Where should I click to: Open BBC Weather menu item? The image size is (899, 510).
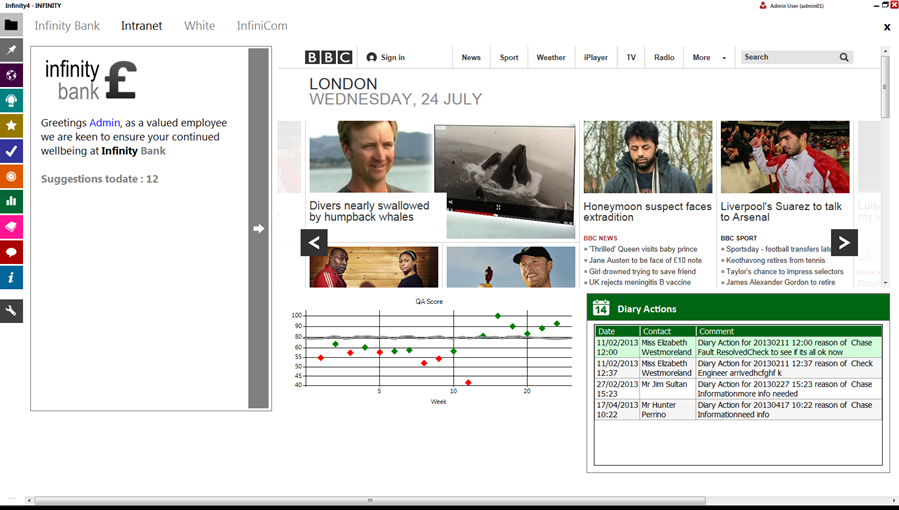[x=551, y=57]
